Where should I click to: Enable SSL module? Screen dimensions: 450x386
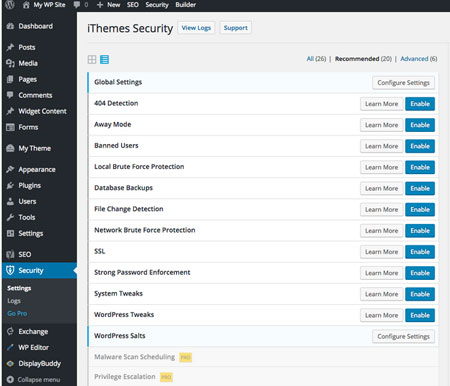420,252
